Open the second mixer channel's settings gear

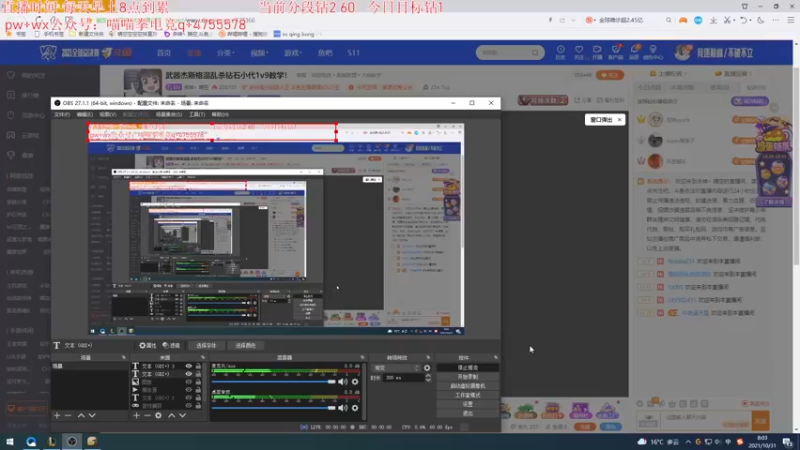(355, 408)
